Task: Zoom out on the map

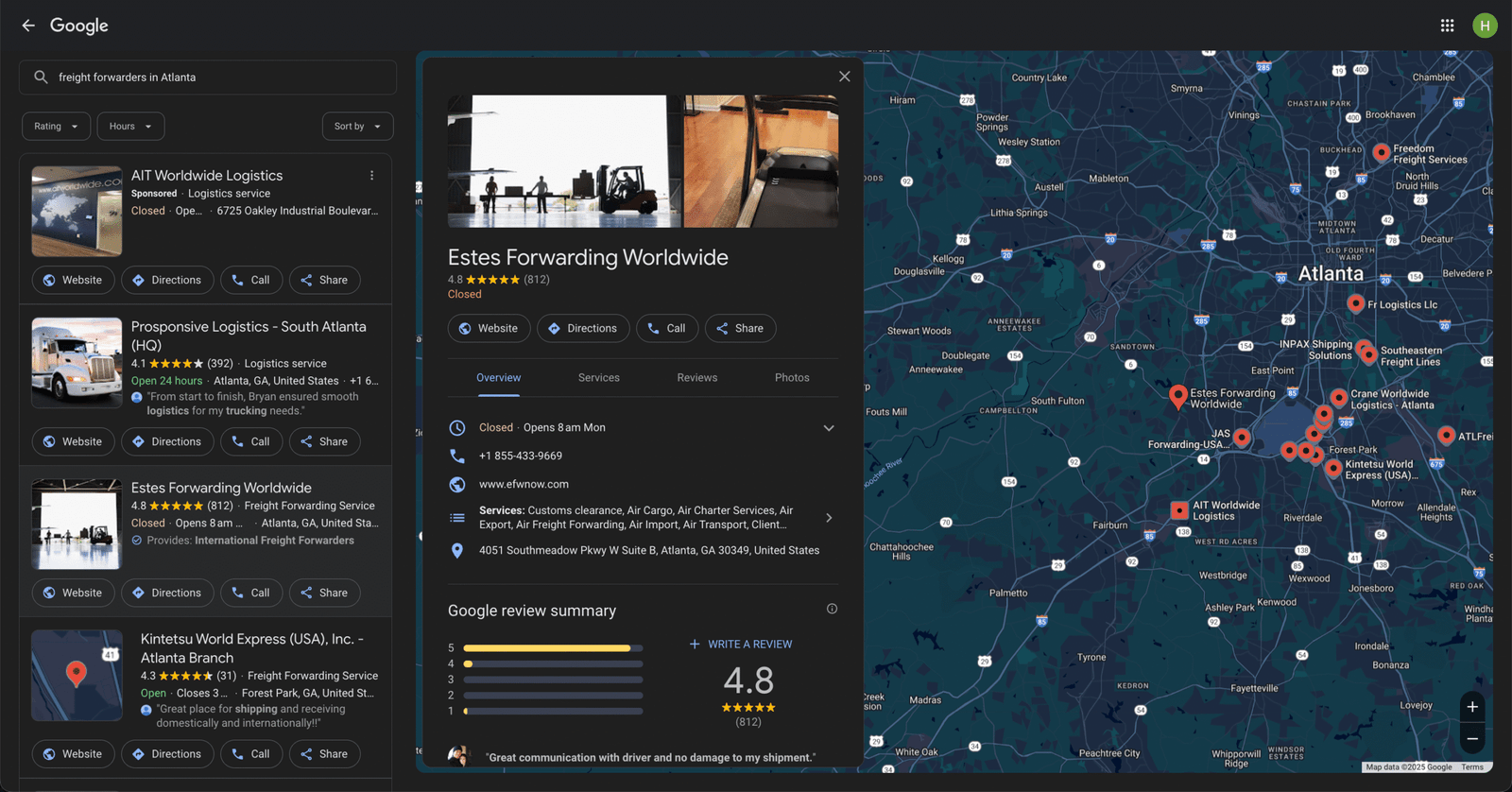Action: (1472, 738)
